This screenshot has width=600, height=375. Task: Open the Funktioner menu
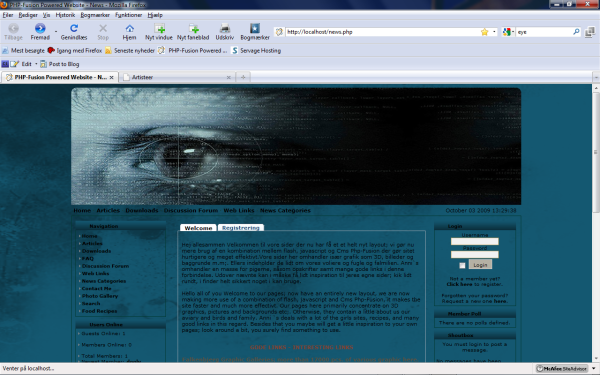(x=129, y=15)
